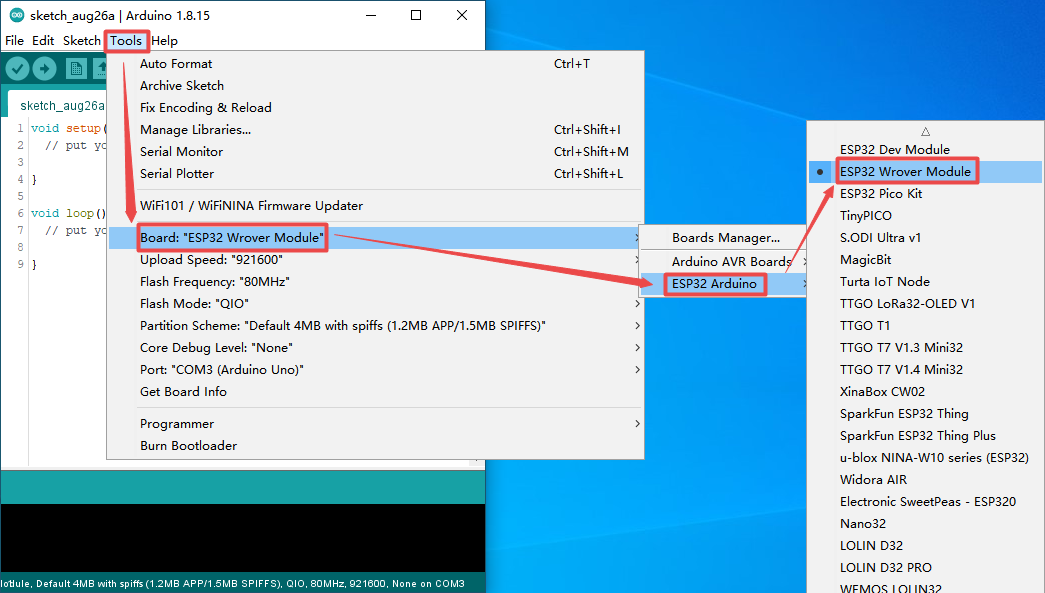Select SparkFun ESP32 Thing board

(925, 414)
